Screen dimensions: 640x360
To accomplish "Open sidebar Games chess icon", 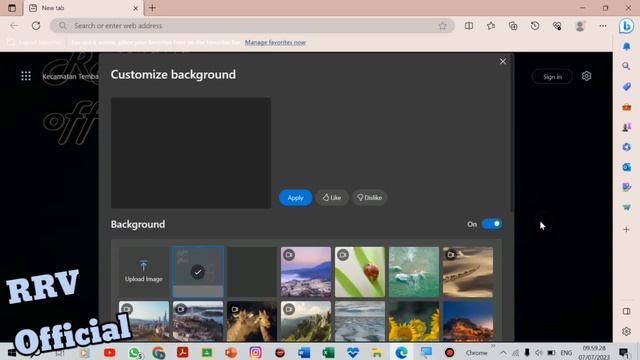I will 627,127.
